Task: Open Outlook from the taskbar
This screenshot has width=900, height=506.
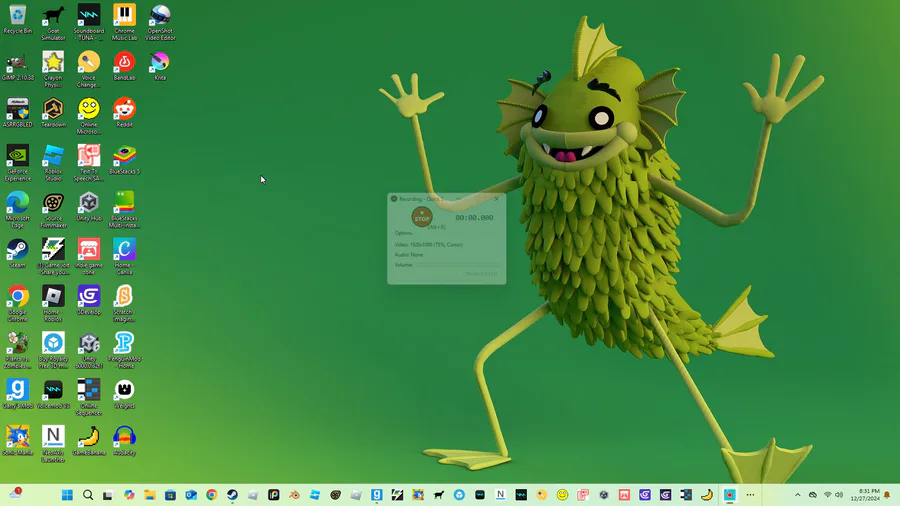Action: click(191, 495)
